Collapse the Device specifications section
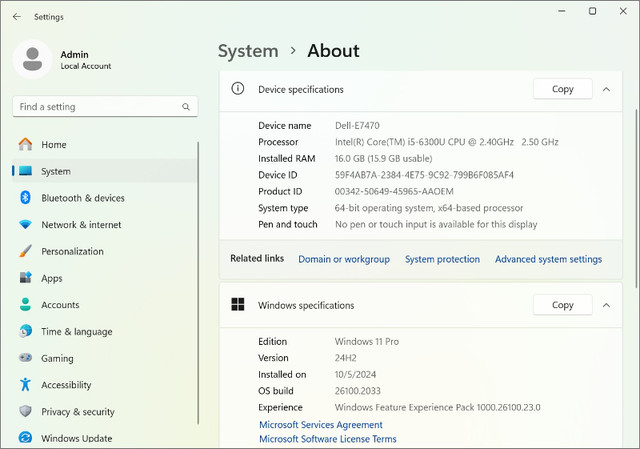This screenshot has width=640, height=449. pyautogui.click(x=606, y=89)
